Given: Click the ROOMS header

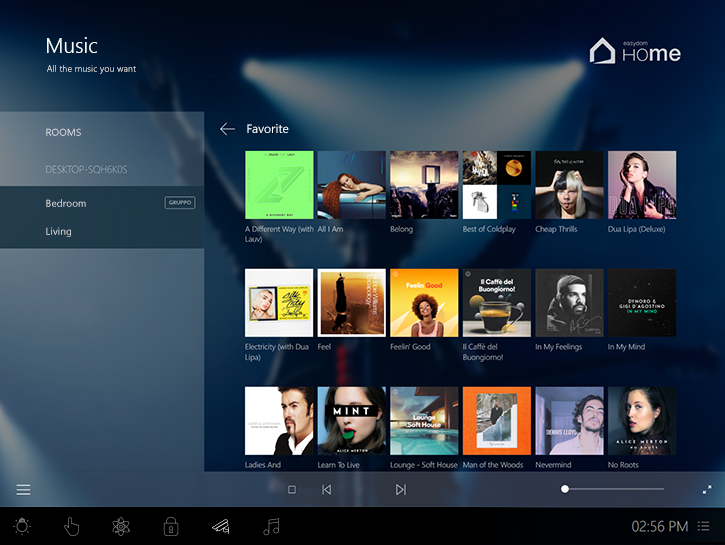Looking at the screenshot, I should pos(63,133).
